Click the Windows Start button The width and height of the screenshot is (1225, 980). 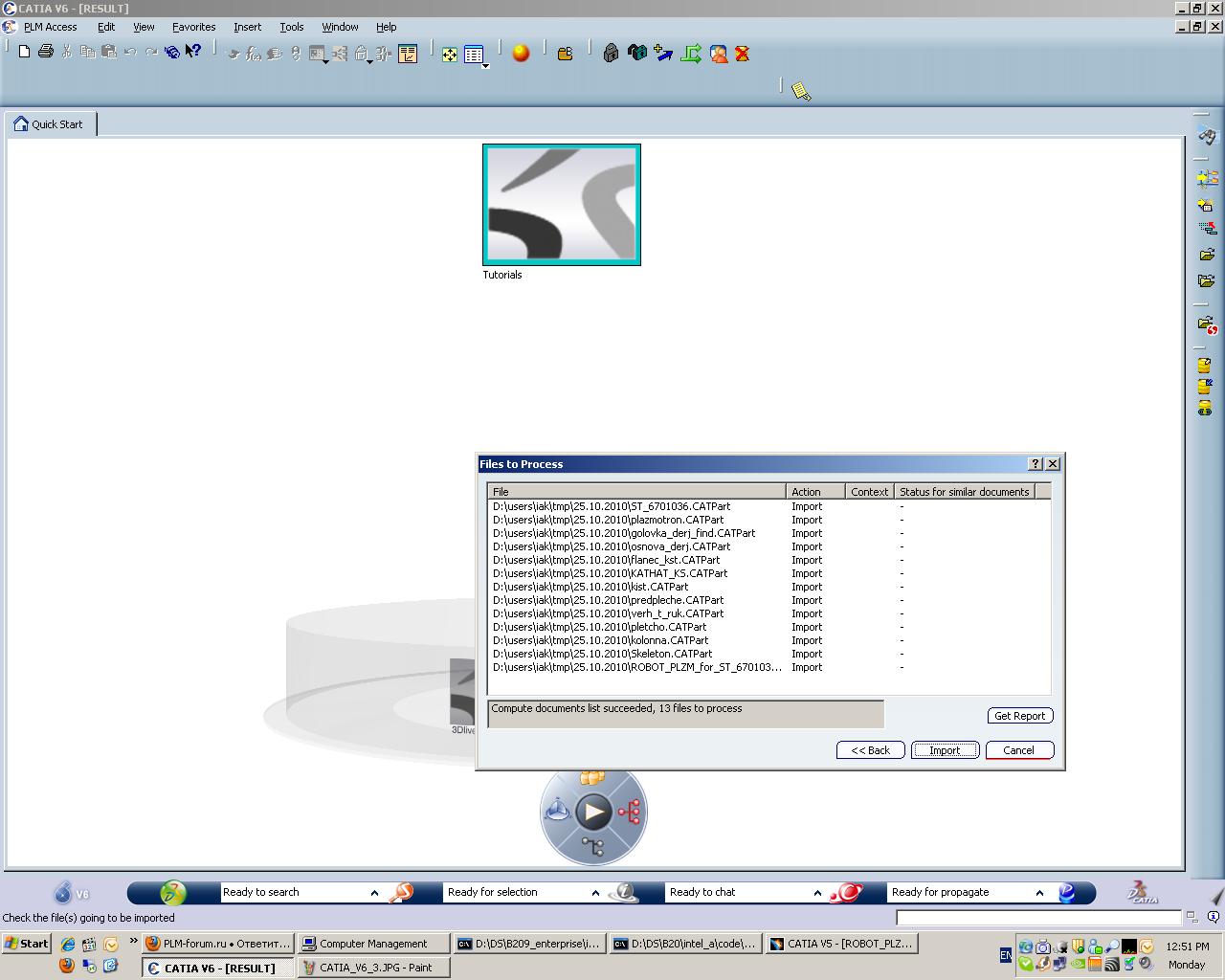click(x=26, y=944)
